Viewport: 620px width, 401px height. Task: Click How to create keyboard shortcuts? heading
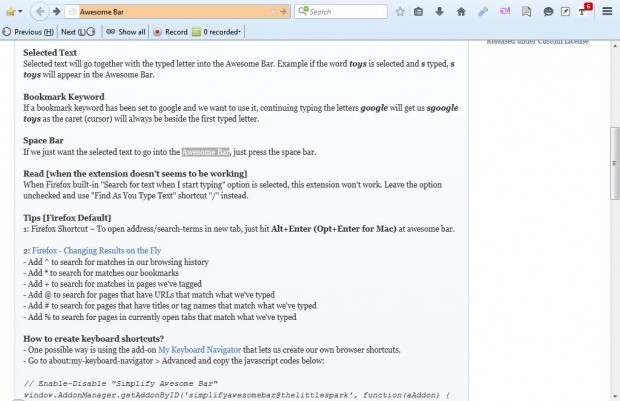[x=93, y=339]
